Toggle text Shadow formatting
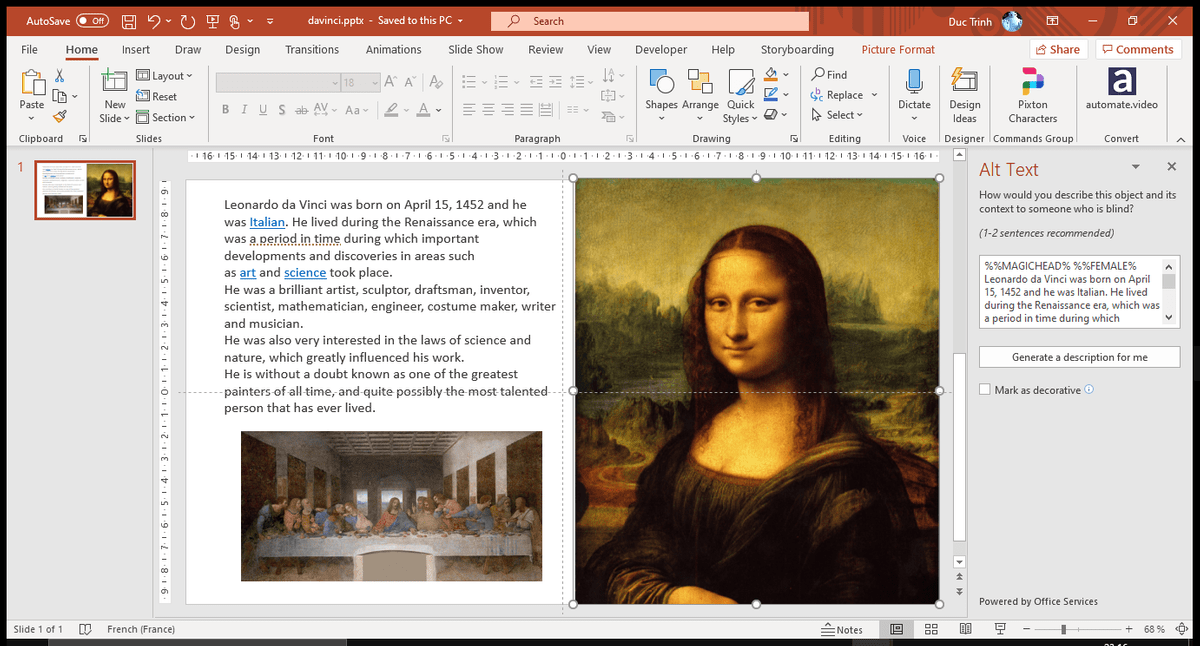The height and width of the screenshot is (646, 1200). click(282, 110)
